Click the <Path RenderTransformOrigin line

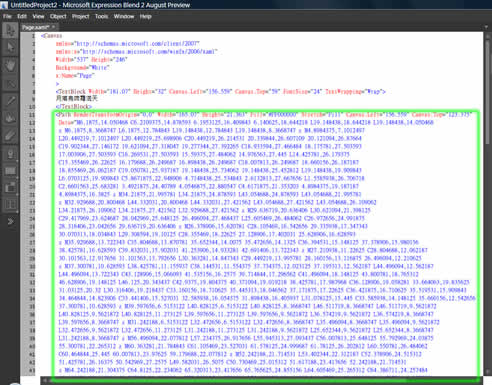point(264,115)
